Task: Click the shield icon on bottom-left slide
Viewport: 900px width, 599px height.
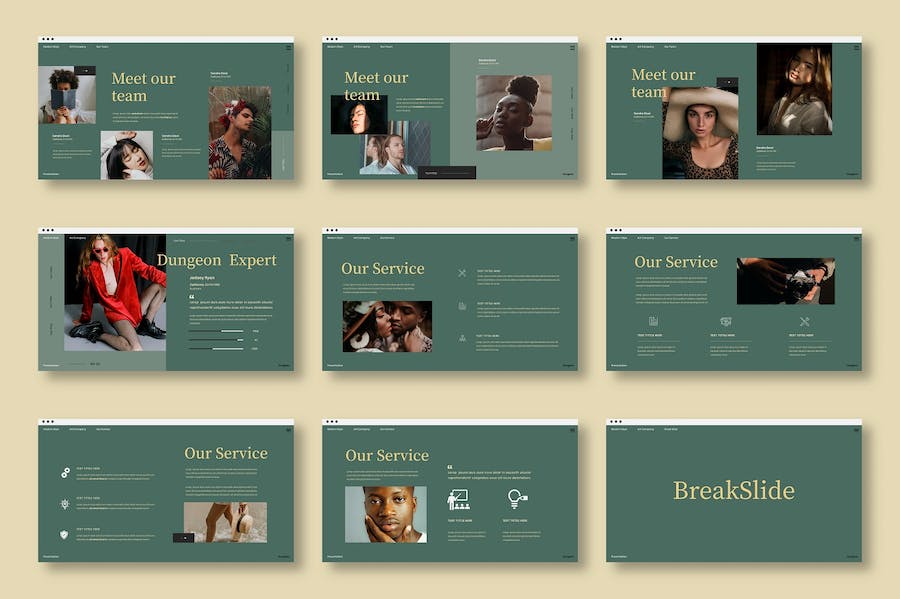Action: 65,534
